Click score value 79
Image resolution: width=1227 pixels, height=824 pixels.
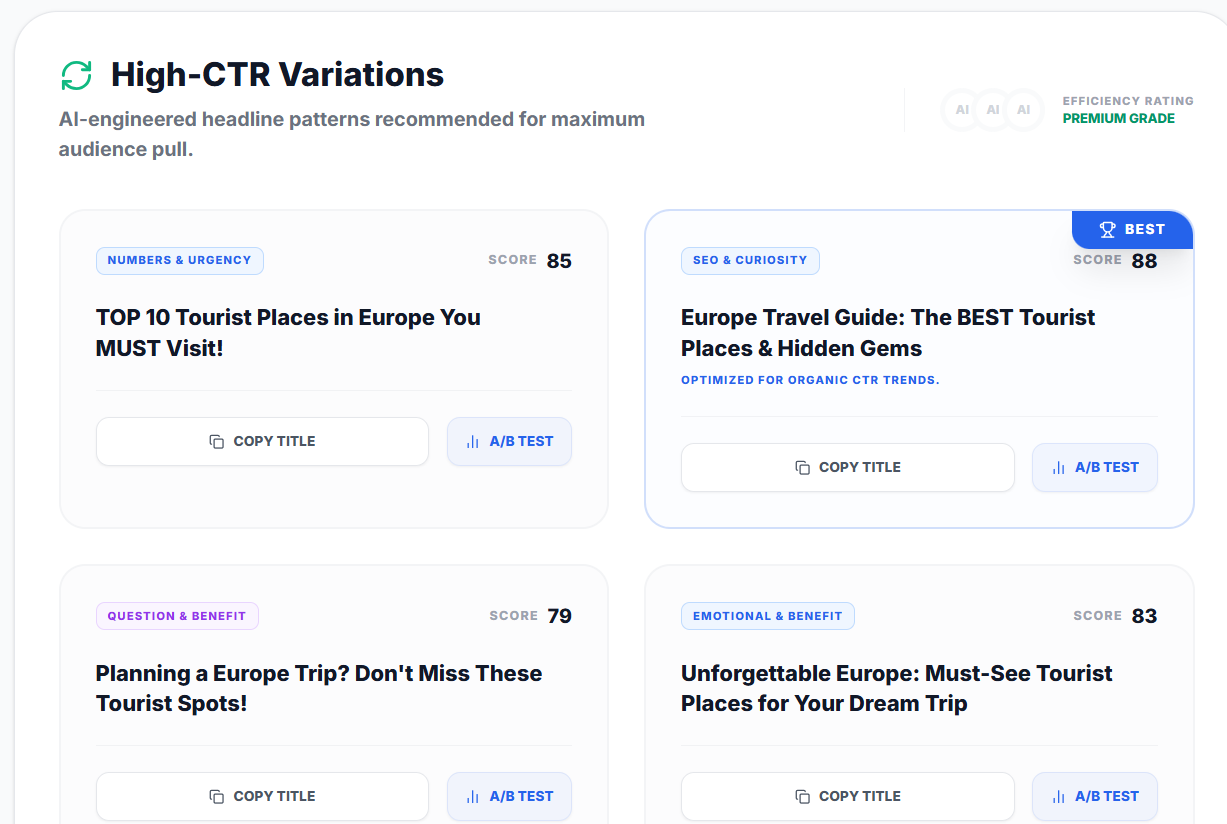pos(559,616)
